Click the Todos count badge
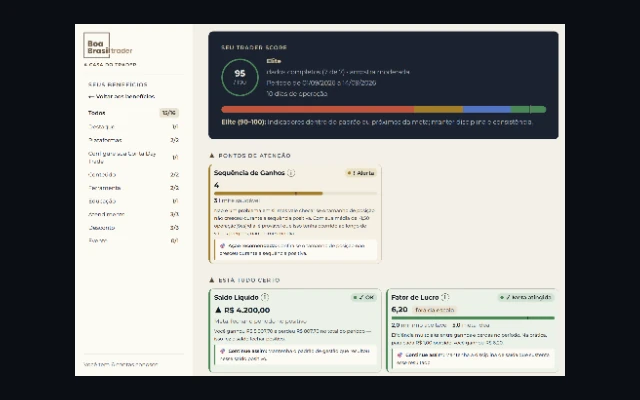The height and width of the screenshot is (400, 640). point(169,113)
